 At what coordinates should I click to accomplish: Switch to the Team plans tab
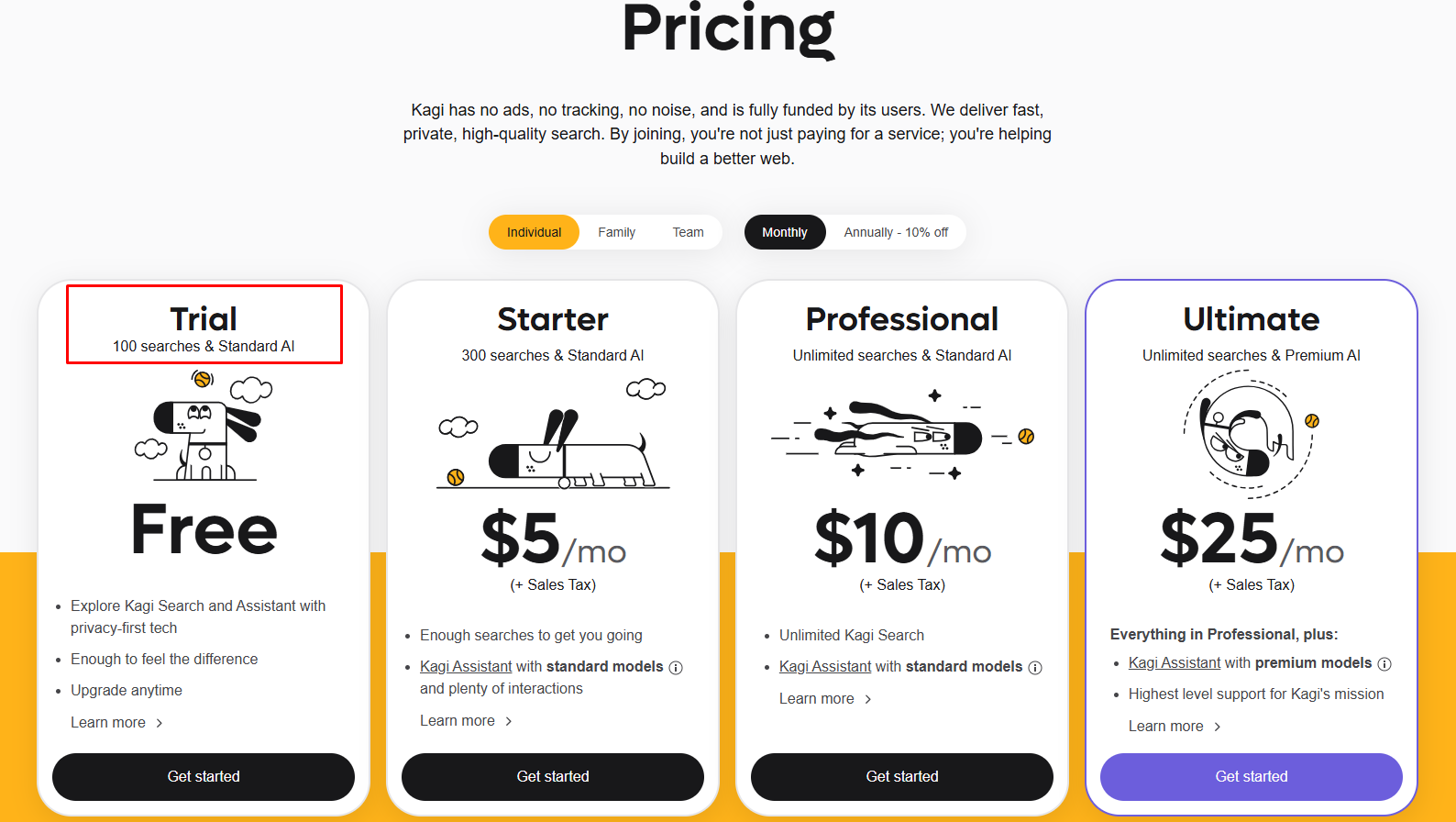point(688,233)
